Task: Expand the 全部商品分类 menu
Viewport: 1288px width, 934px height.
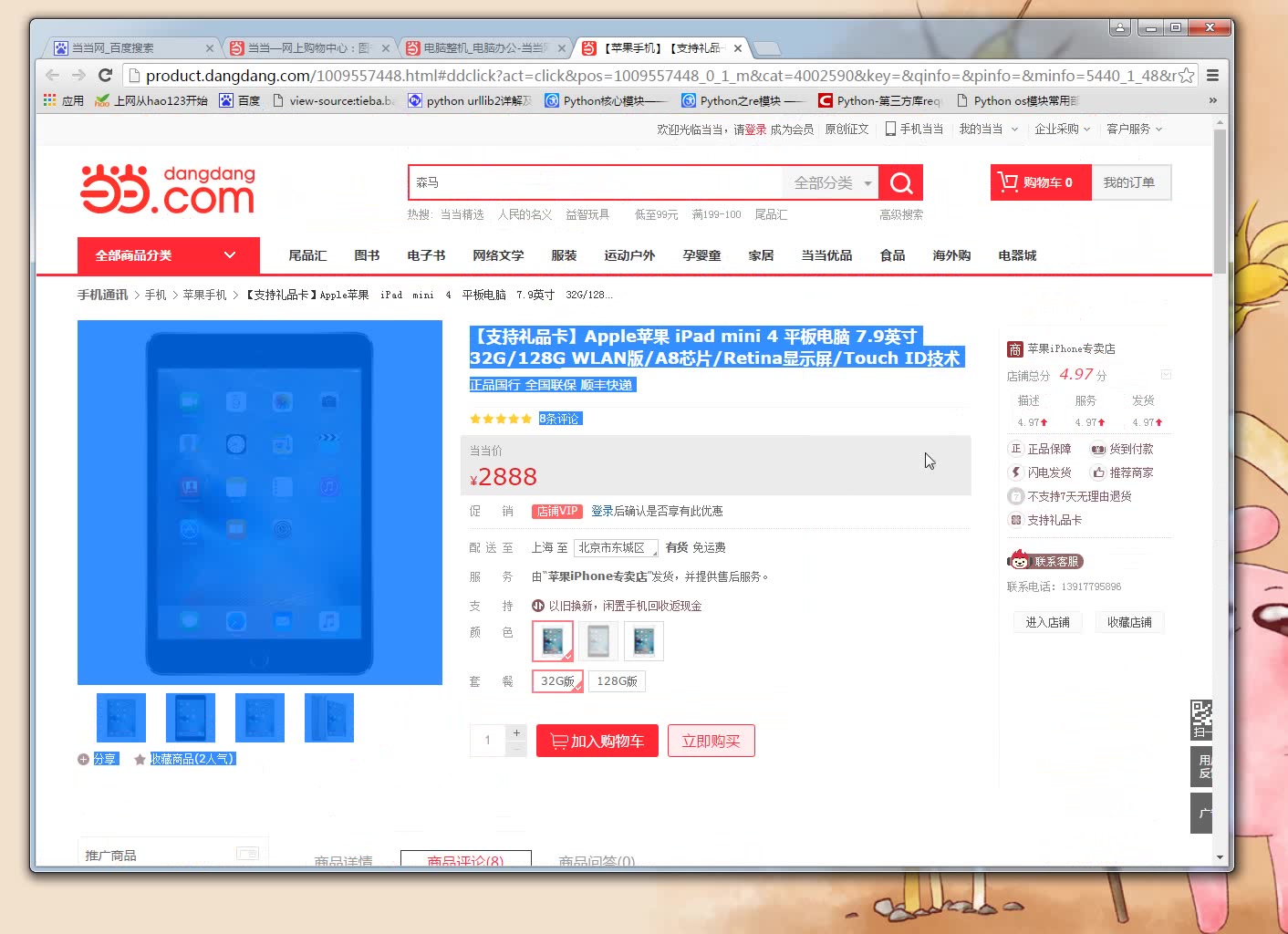Action: 169,255
